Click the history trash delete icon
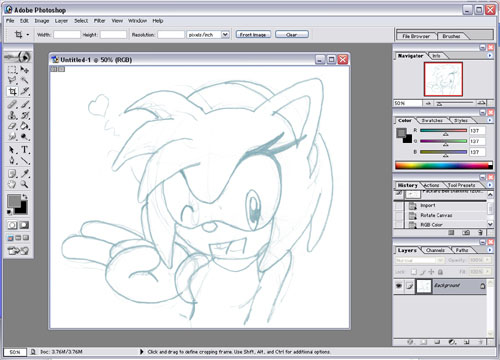 480,232
